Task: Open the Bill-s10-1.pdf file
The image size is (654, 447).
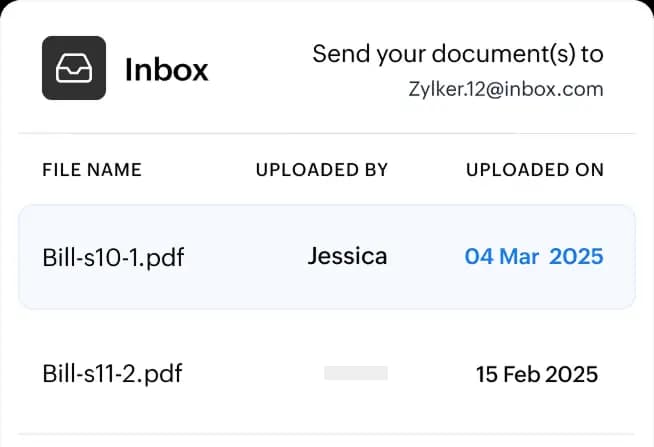Action: pos(113,257)
